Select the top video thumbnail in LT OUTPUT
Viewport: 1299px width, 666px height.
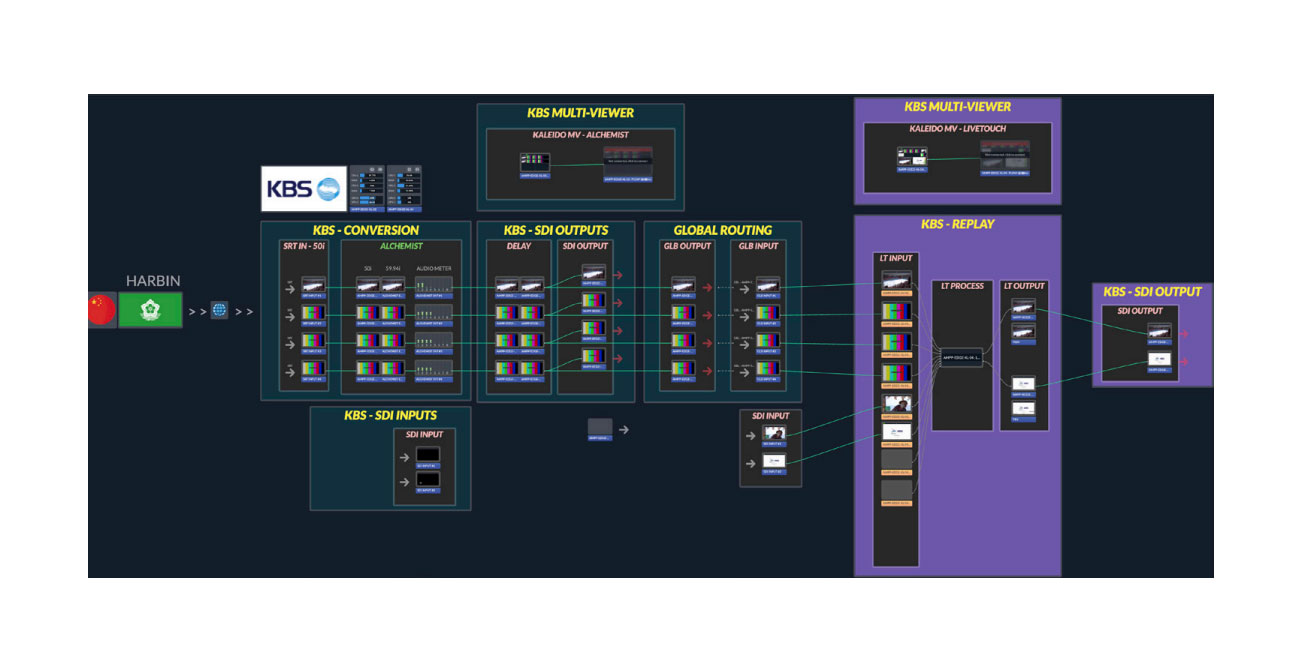coord(1023,306)
